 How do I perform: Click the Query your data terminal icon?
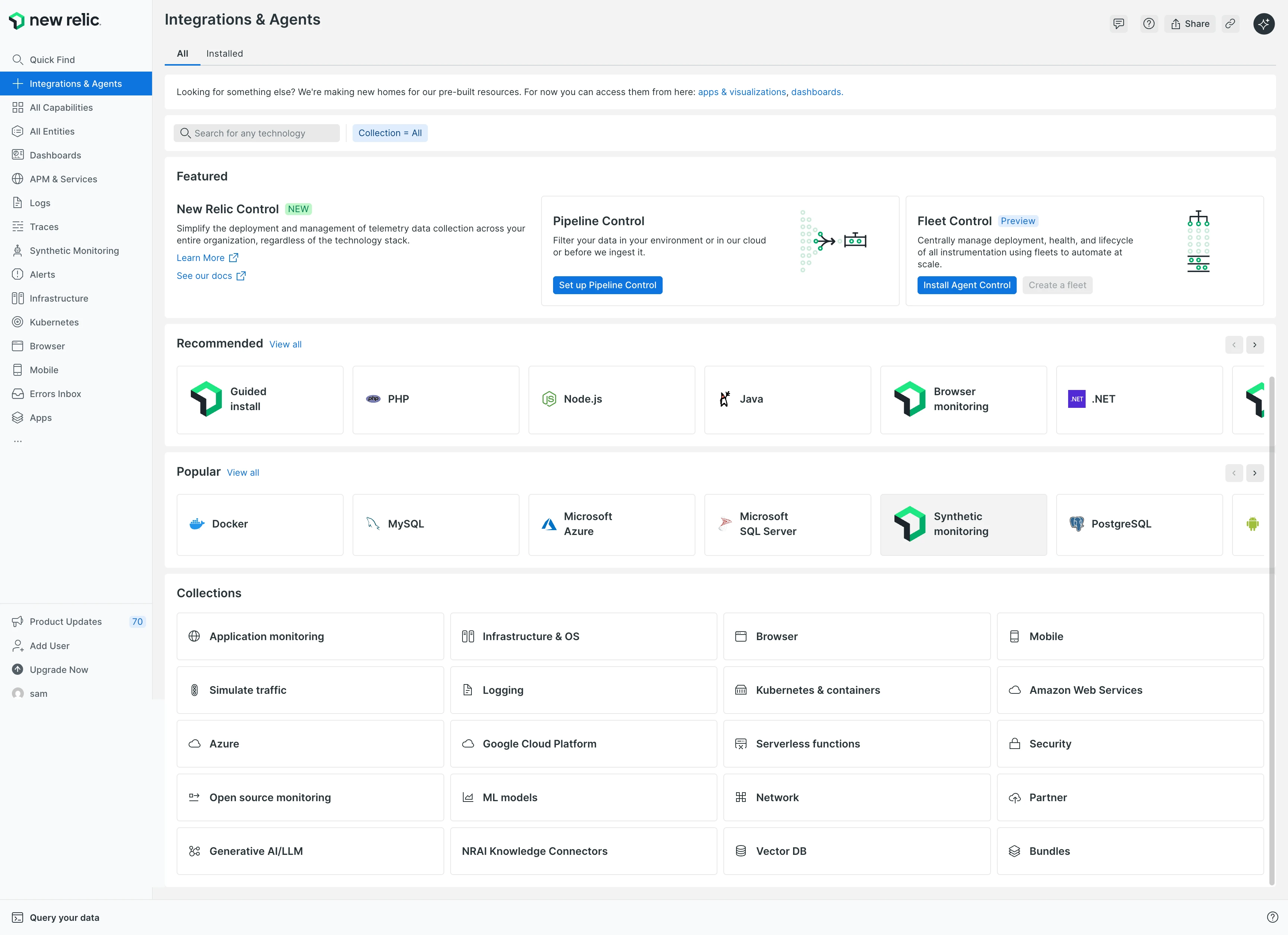[18, 917]
